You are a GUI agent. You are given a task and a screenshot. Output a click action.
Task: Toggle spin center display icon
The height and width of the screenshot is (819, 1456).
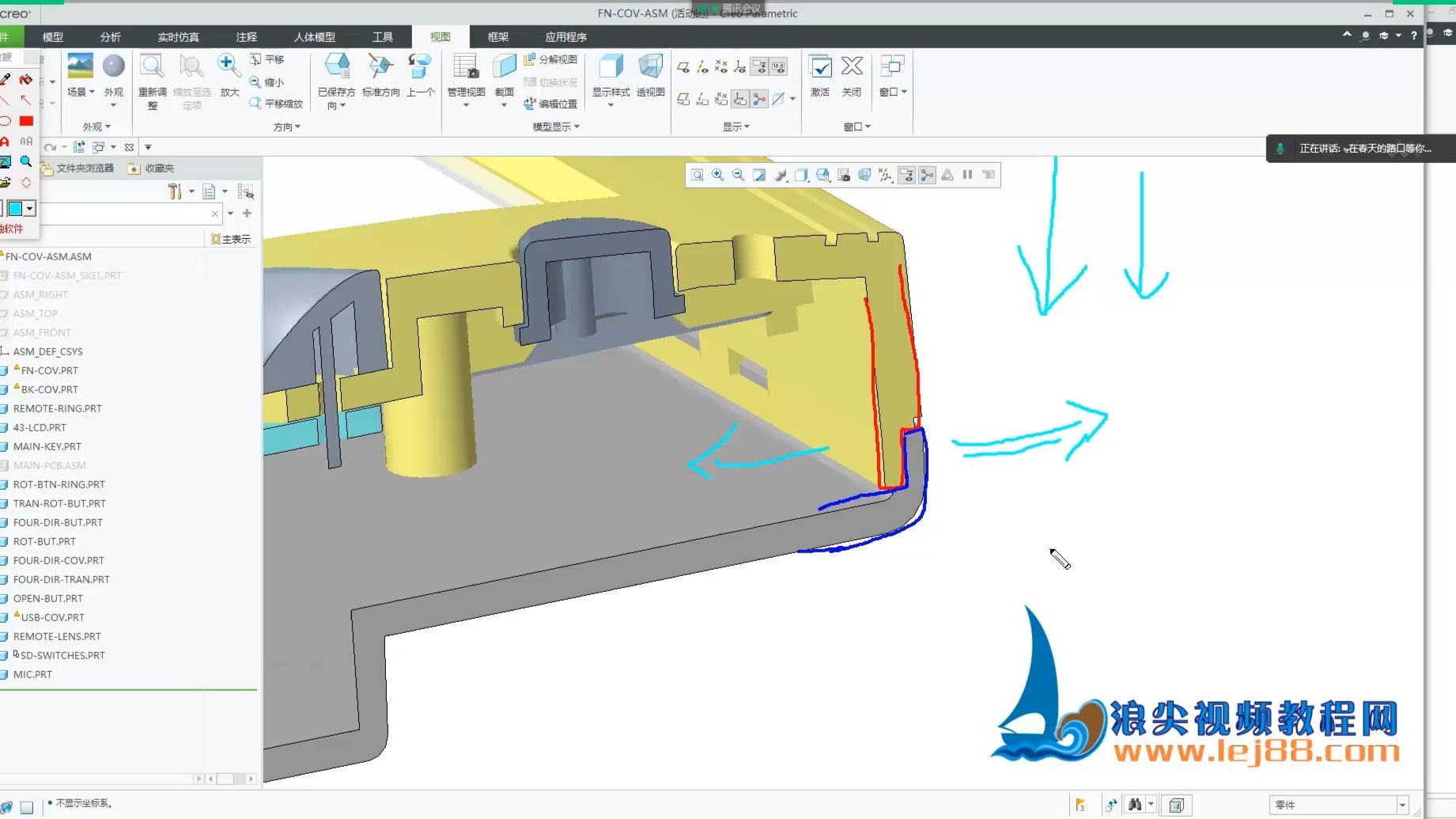[x=927, y=175]
